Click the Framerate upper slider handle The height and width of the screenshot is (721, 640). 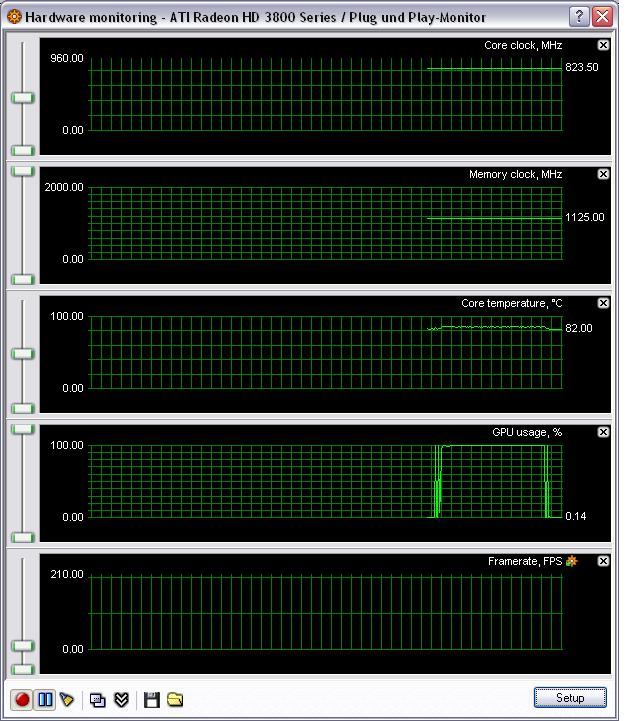click(23, 646)
